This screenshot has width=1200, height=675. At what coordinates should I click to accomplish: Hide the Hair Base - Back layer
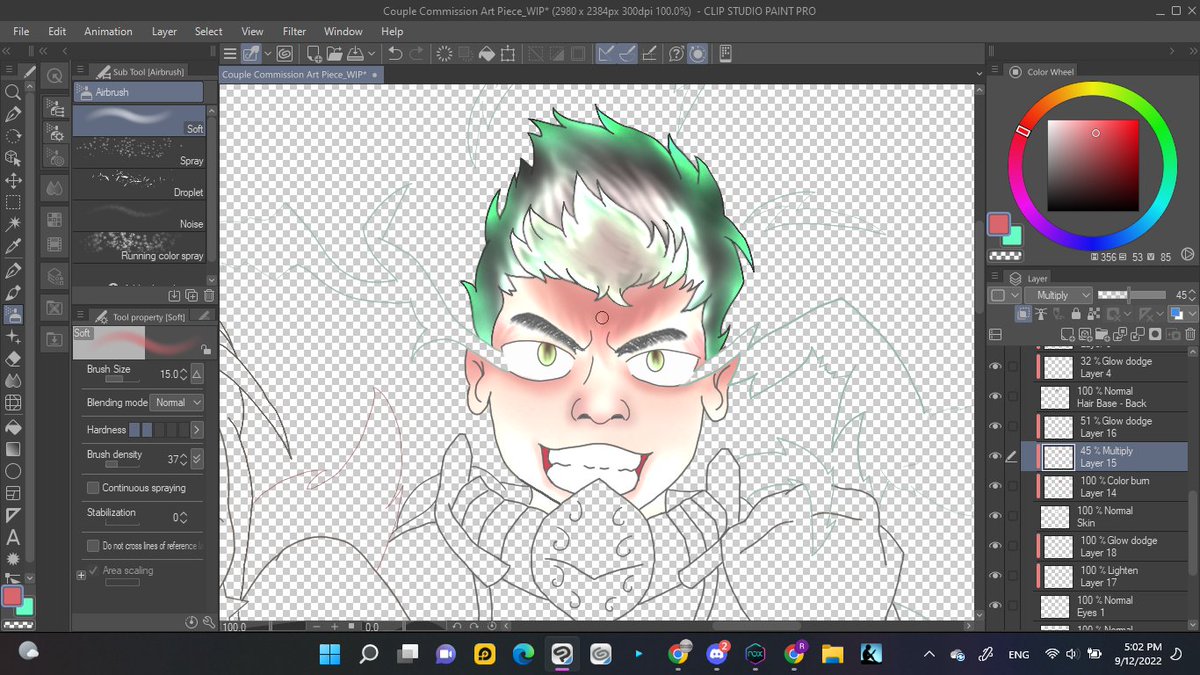pos(995,397)
